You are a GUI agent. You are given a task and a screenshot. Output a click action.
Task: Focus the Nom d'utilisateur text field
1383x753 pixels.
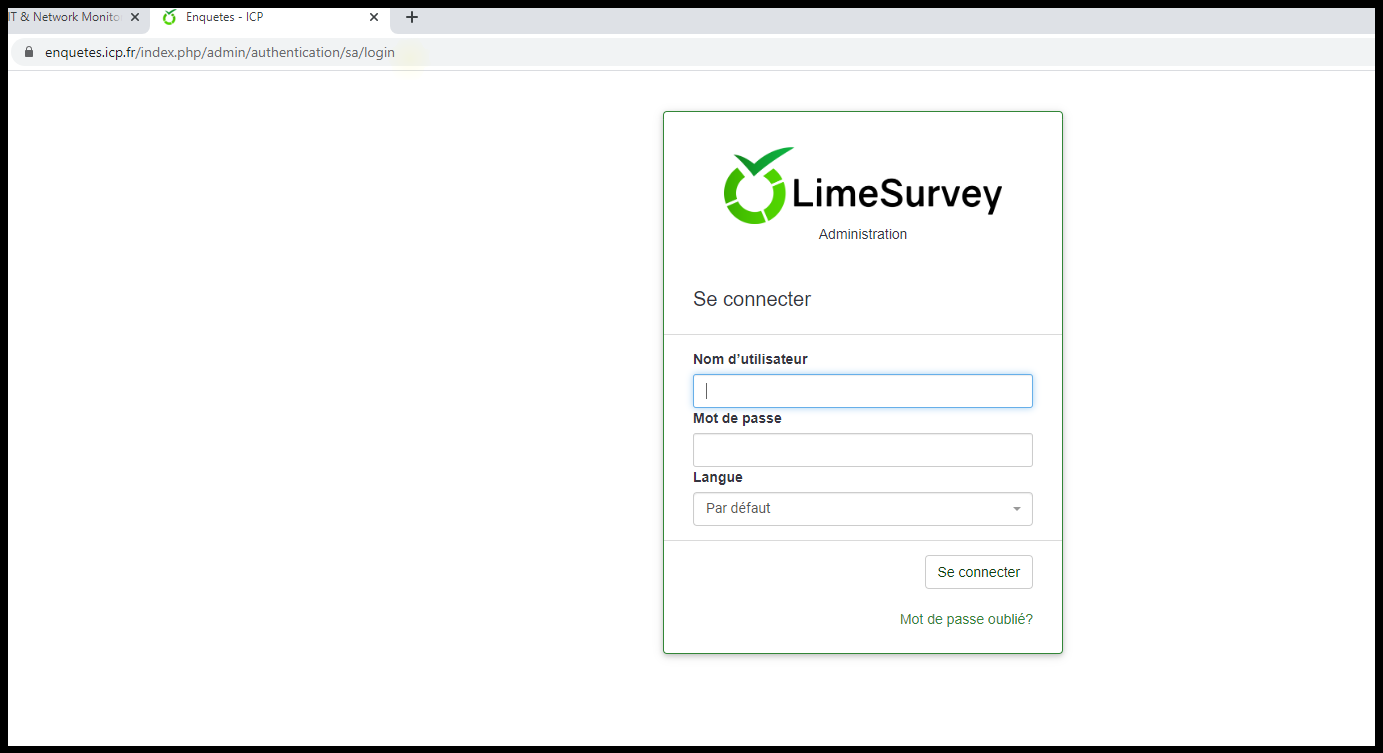coord(862,391)
